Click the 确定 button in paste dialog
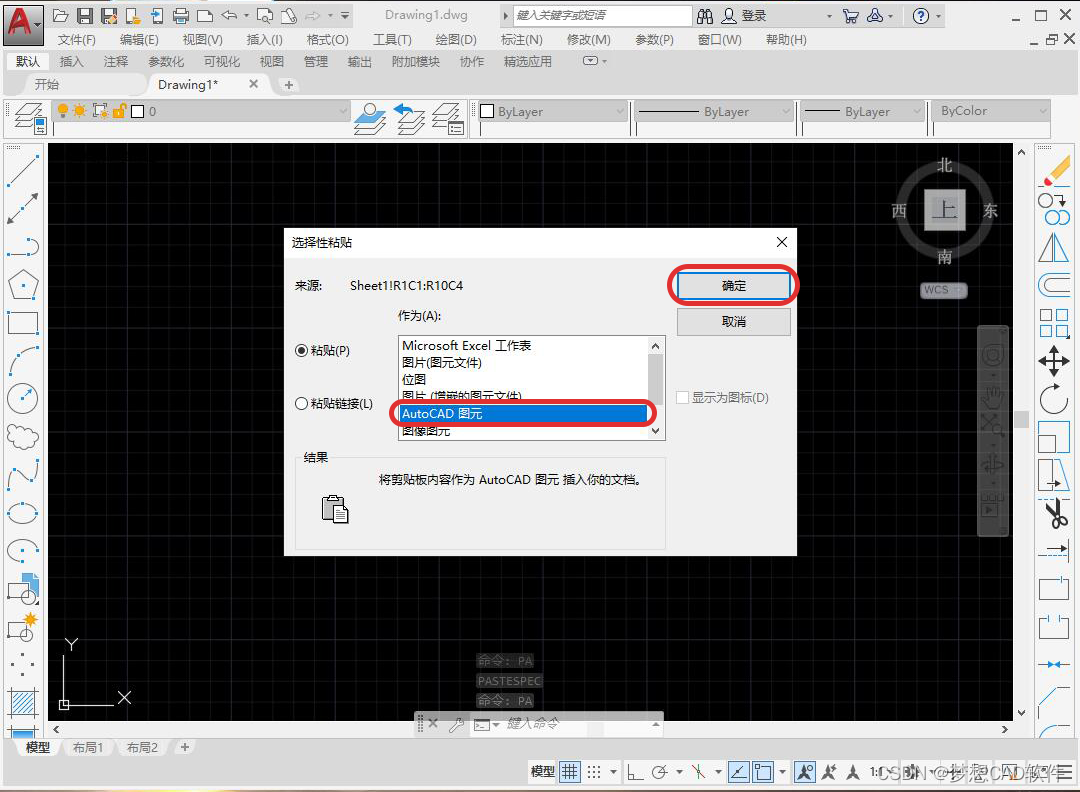 tap(734, 286)
